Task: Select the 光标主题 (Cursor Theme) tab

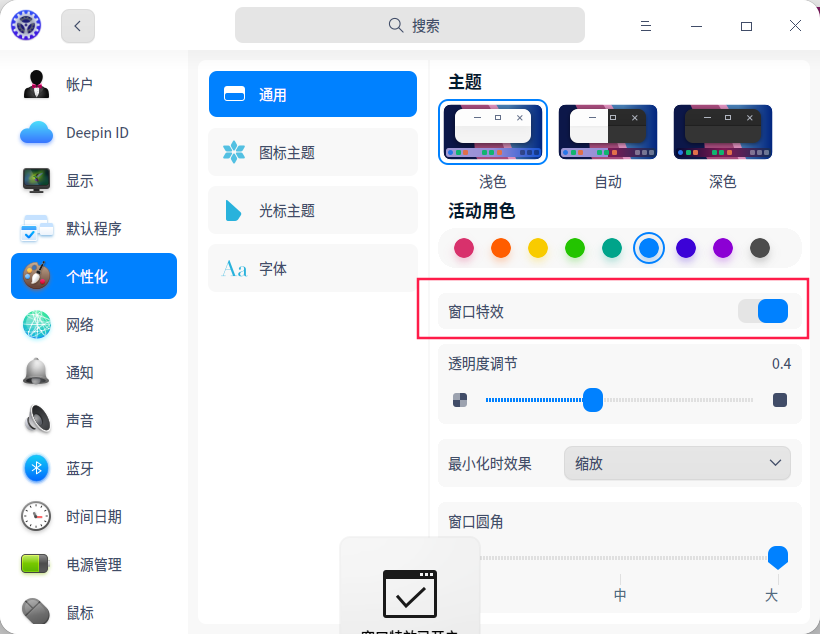Action: click(313, 210)
